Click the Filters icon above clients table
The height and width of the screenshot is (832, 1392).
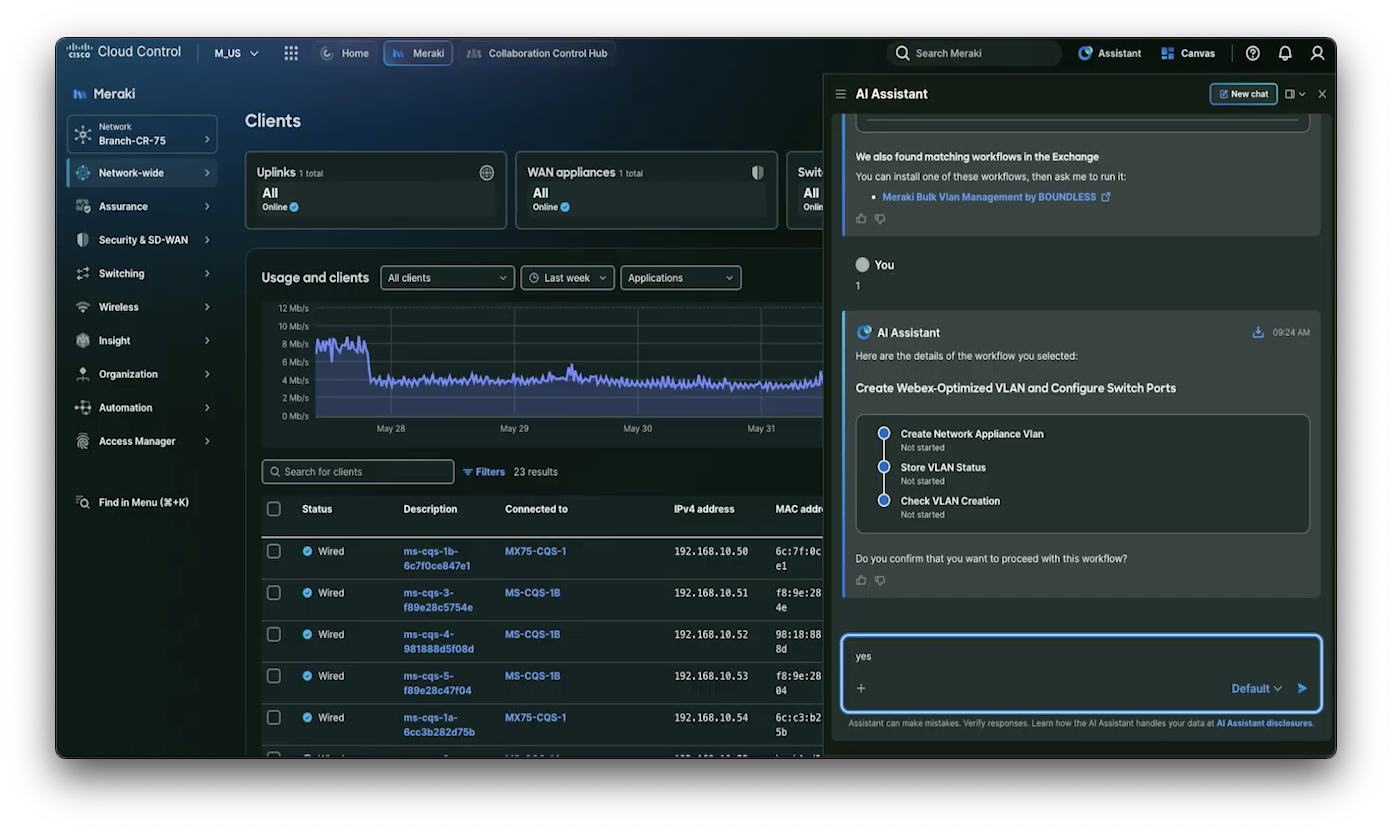(467, 472)
